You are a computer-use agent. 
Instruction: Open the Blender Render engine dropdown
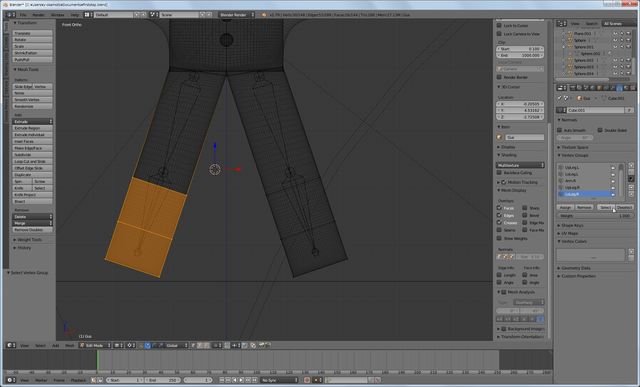click(x=236, y=15)
